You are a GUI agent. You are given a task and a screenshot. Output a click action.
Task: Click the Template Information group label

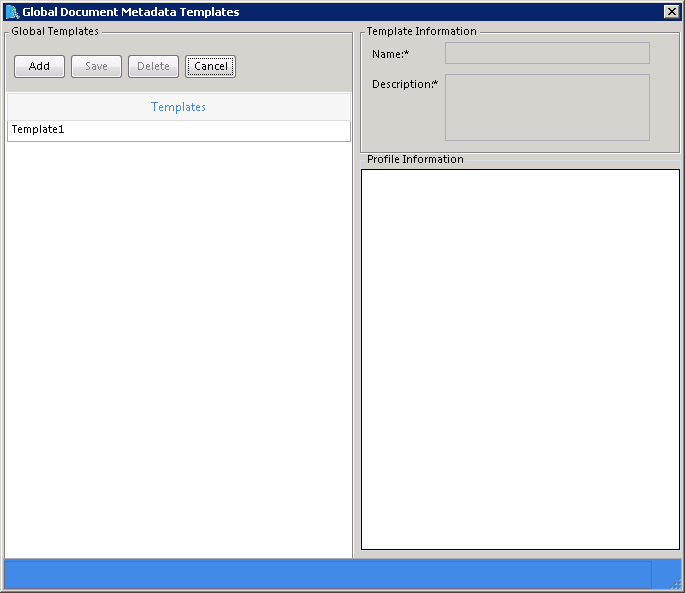point(421,31)
